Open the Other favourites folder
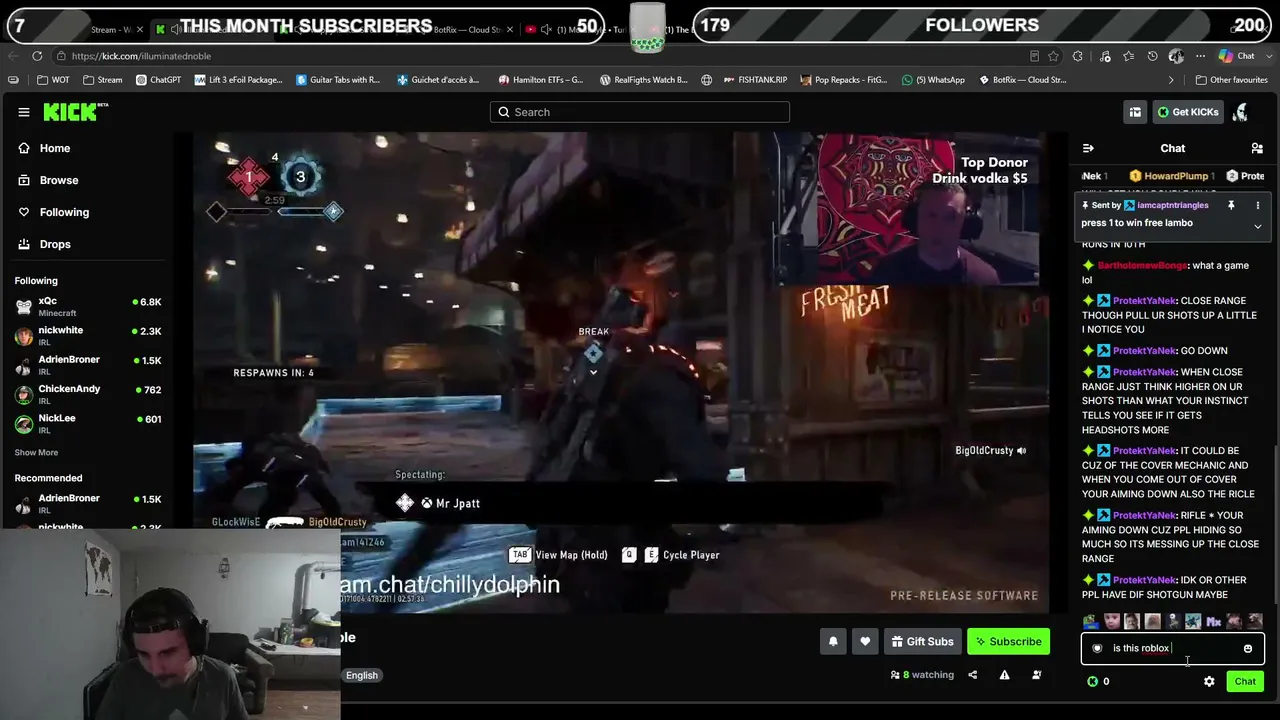Screen dimensions: 1280x720 click(x=1231, y=80)
